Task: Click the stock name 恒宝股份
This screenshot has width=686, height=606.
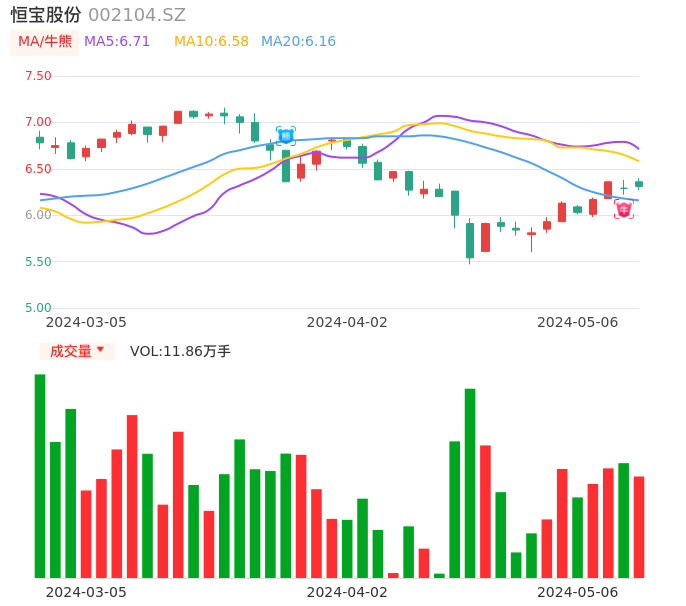Action: (46, 15)
